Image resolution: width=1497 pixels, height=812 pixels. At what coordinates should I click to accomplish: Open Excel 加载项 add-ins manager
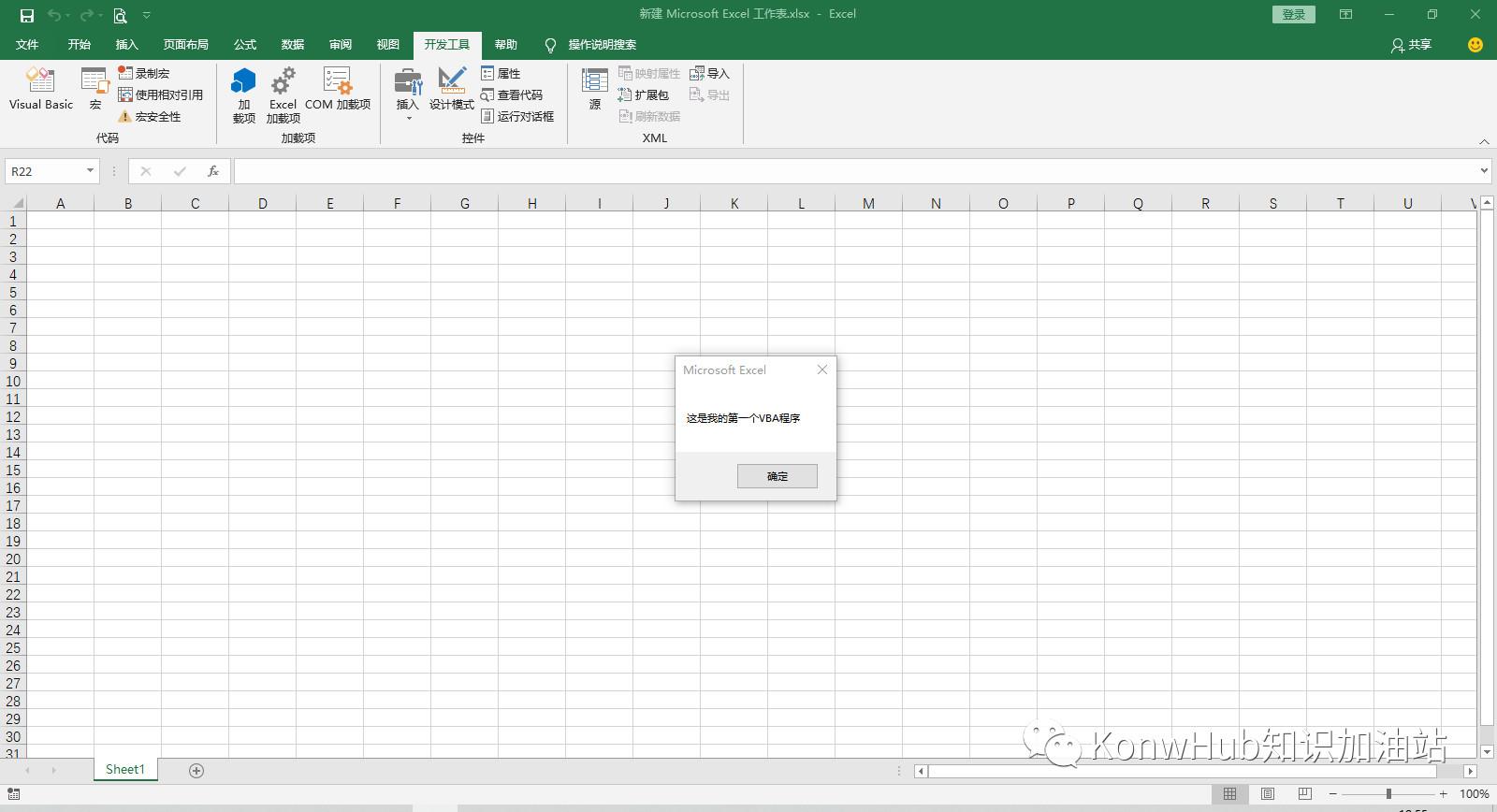283,94
